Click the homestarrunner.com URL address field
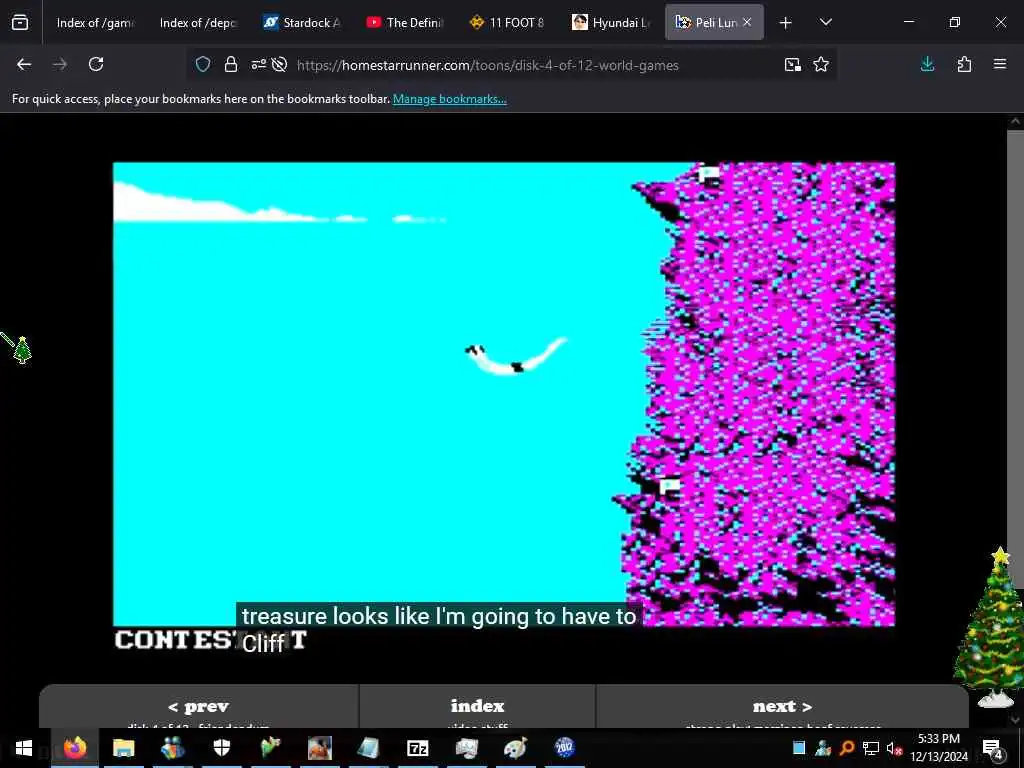The width and height of the screenshot is (1024, 768). pyautogui.click(x=487, y=65)
